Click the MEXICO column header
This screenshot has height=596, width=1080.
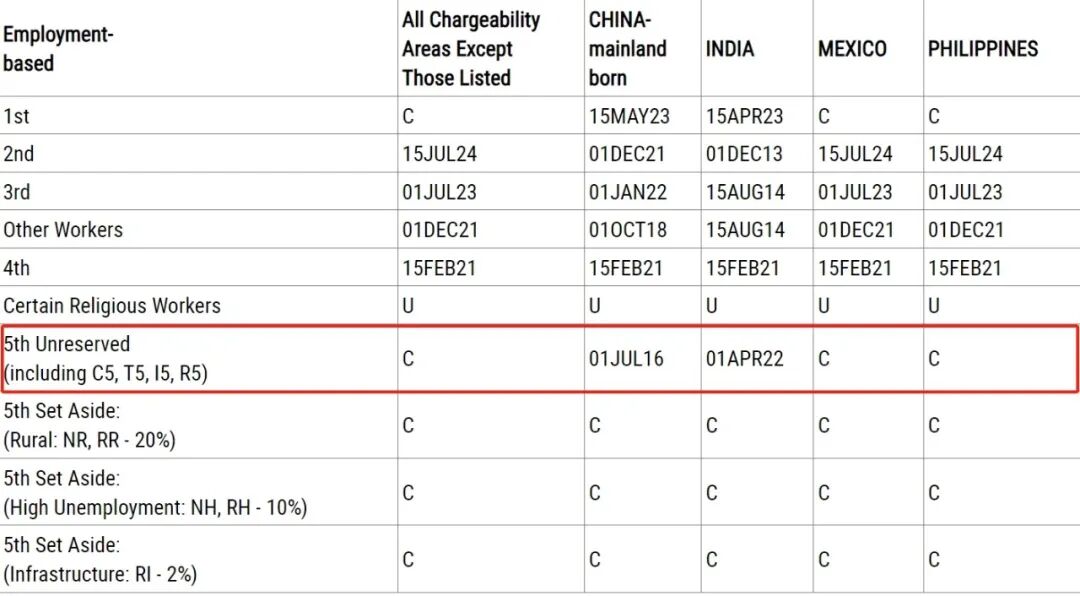click(x=852, y=48)
